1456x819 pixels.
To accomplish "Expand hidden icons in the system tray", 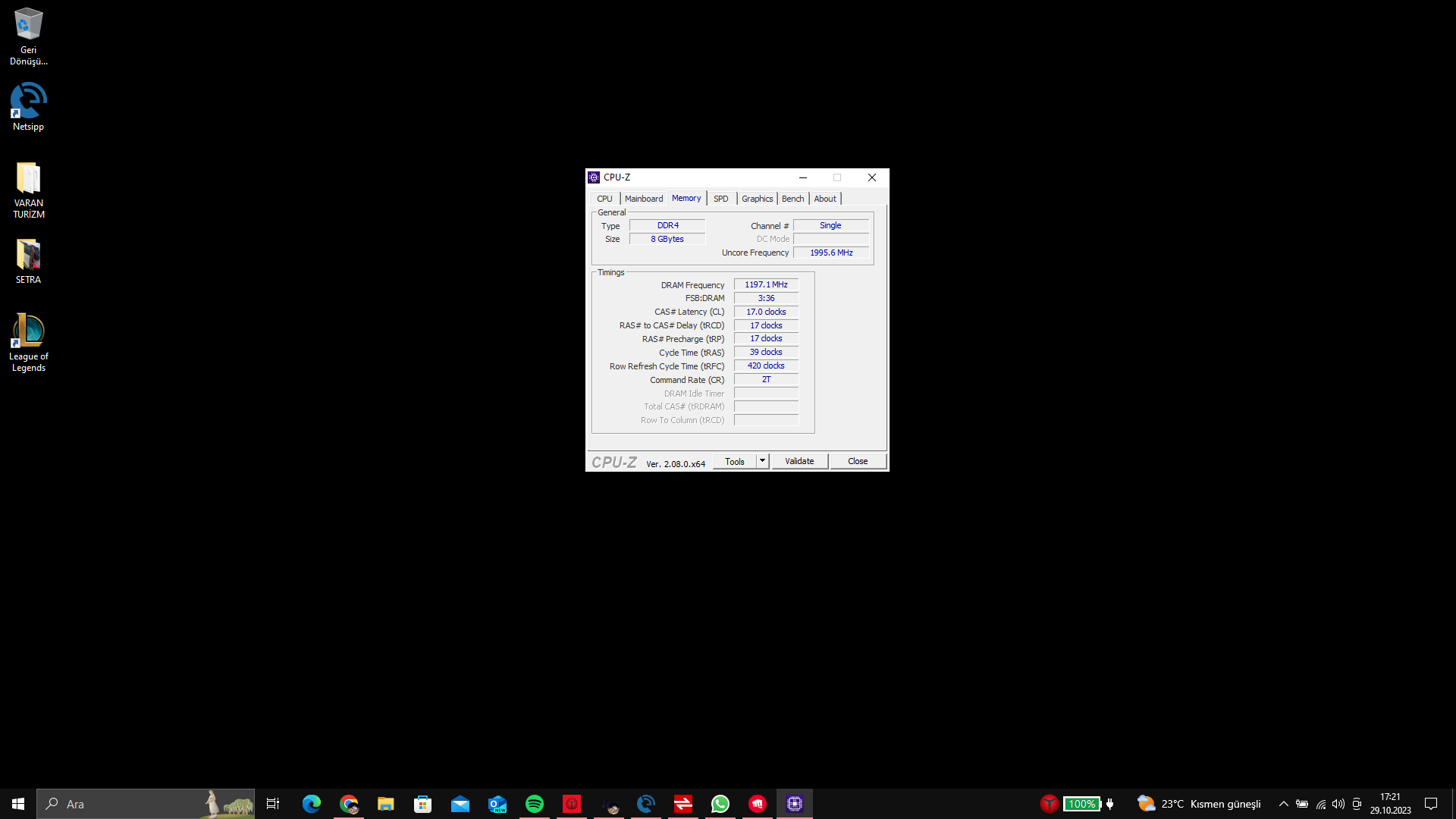I will click(1284, 804).
